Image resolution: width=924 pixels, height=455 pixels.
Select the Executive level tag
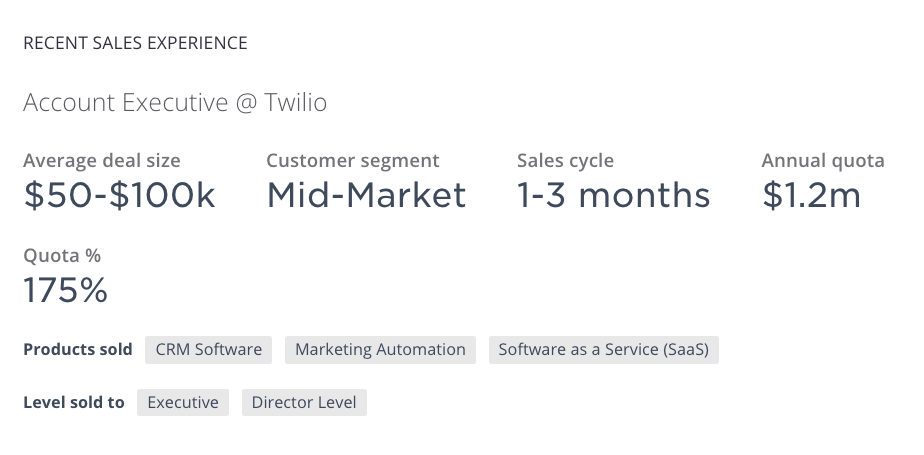[183, 403]
